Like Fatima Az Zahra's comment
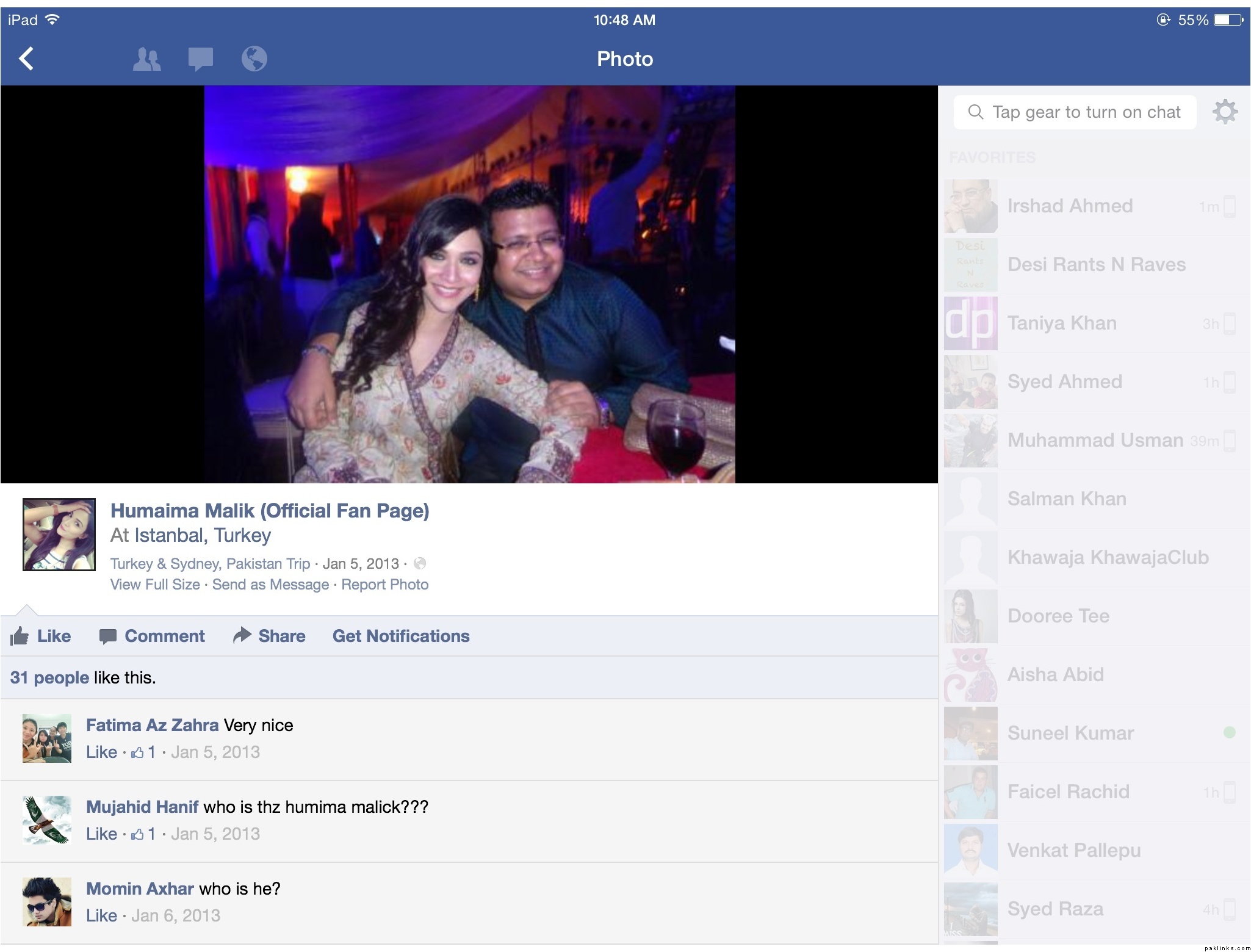Image resolution: width=1251 pixels, height=952 pixels. 101,752
